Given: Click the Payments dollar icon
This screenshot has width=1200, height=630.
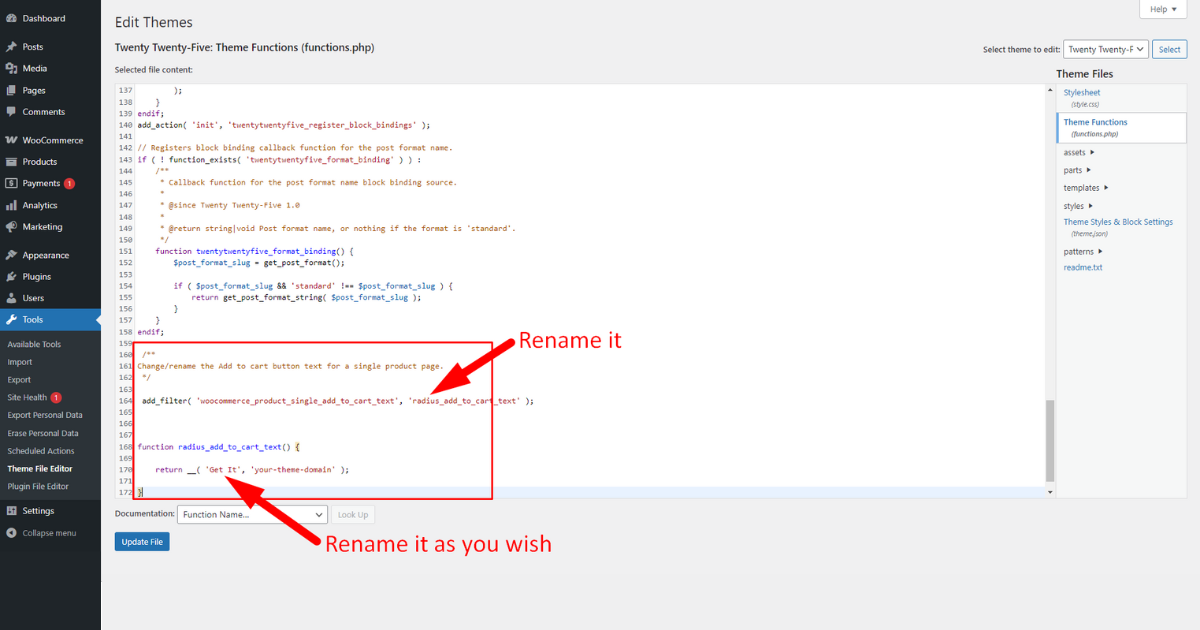Looking at the screenshot, I should click(11, 183).
